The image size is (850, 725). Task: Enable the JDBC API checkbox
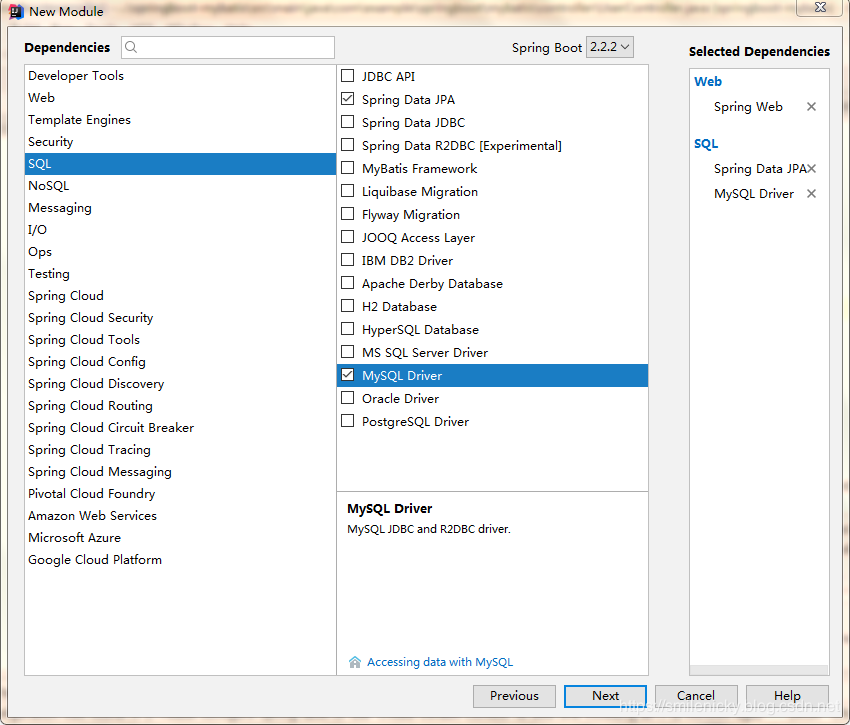[347, 76]
